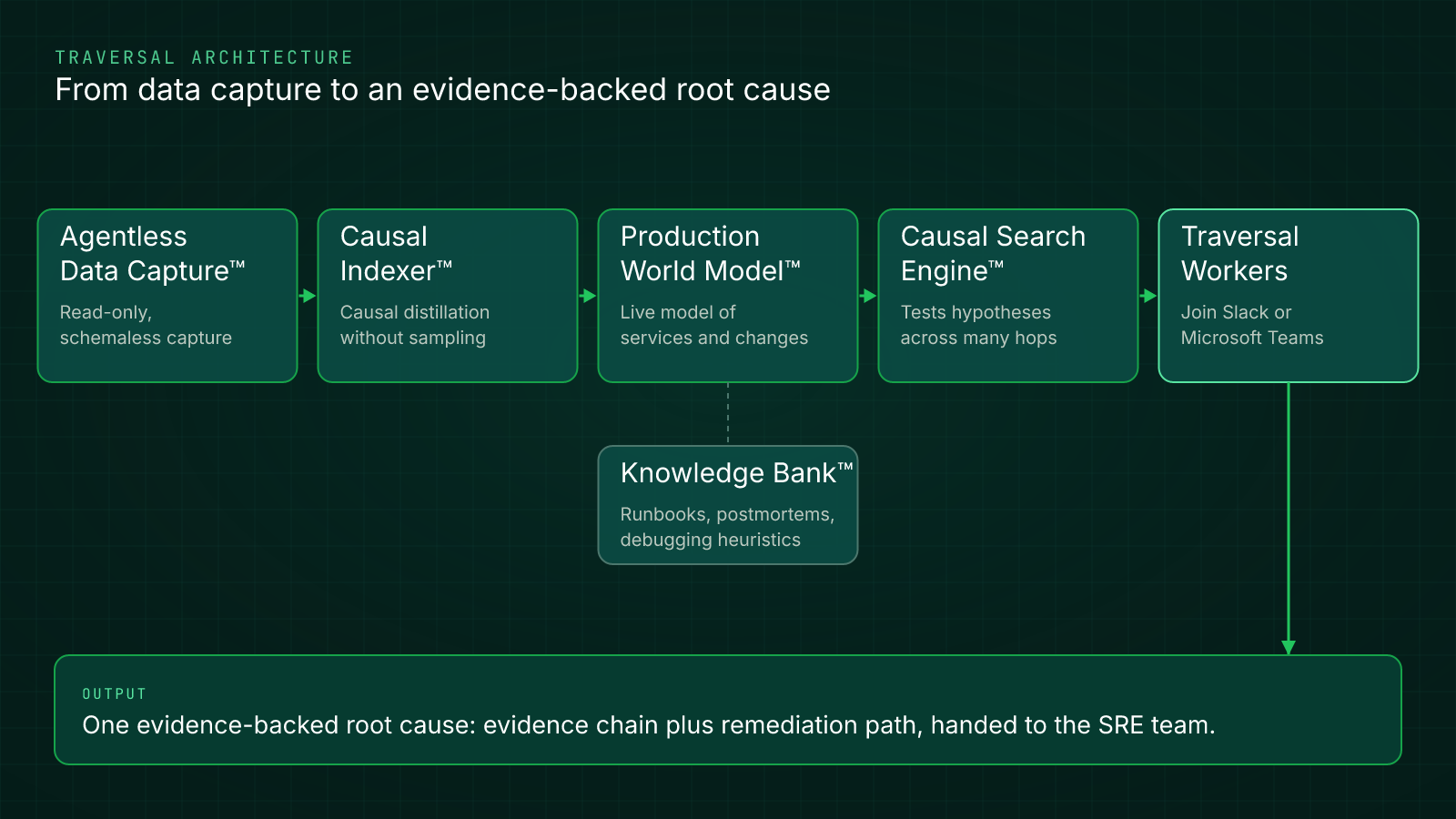Click the OUTPUT box at the bottom
Screen dimensions: 1456x819
(728, 710)
